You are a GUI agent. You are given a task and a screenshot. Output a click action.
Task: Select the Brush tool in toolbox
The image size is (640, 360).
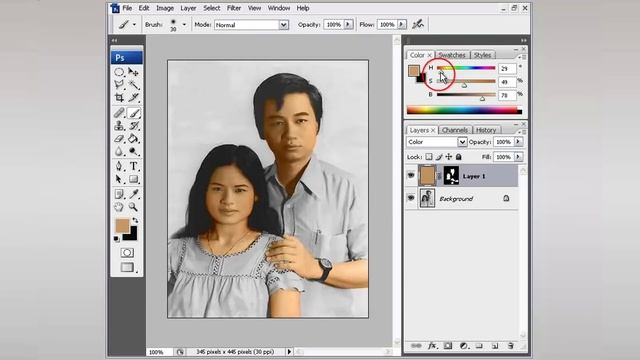point(133,113)
